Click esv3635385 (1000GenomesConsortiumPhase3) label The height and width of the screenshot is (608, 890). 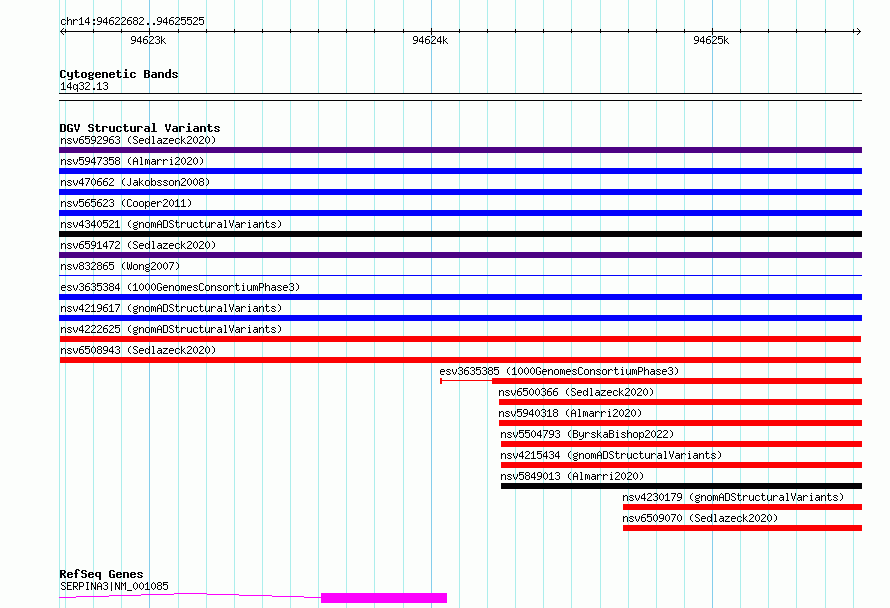pyautogui.click(x=559, y=371)
